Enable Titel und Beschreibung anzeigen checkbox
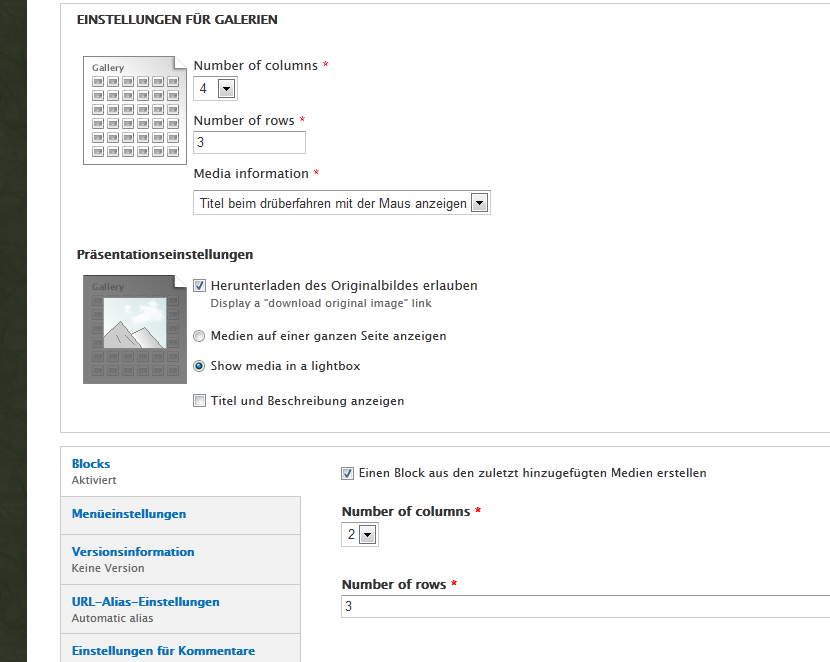 tap(200, 401)
